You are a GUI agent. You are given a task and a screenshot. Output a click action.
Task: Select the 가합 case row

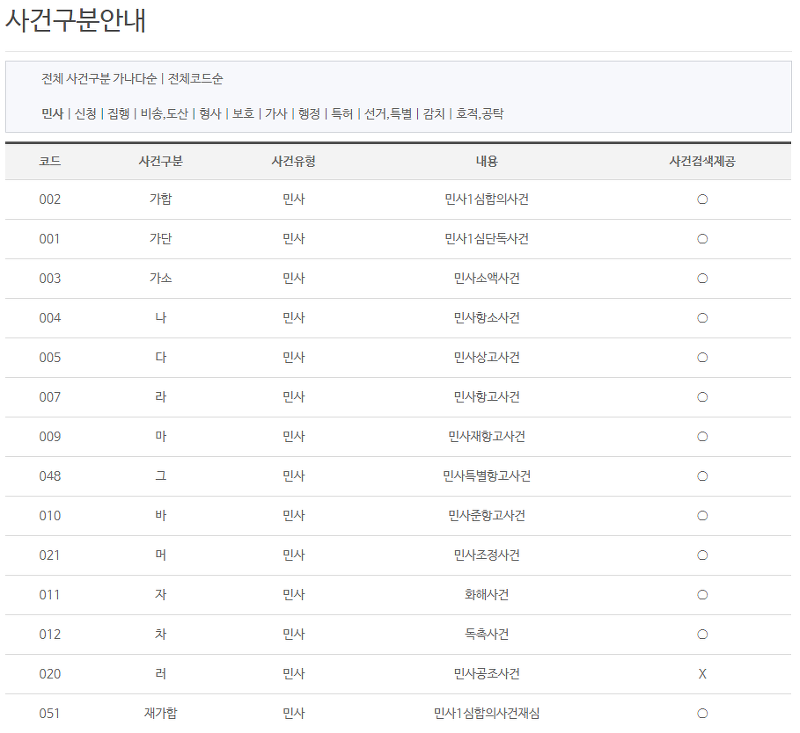point(160,199)
